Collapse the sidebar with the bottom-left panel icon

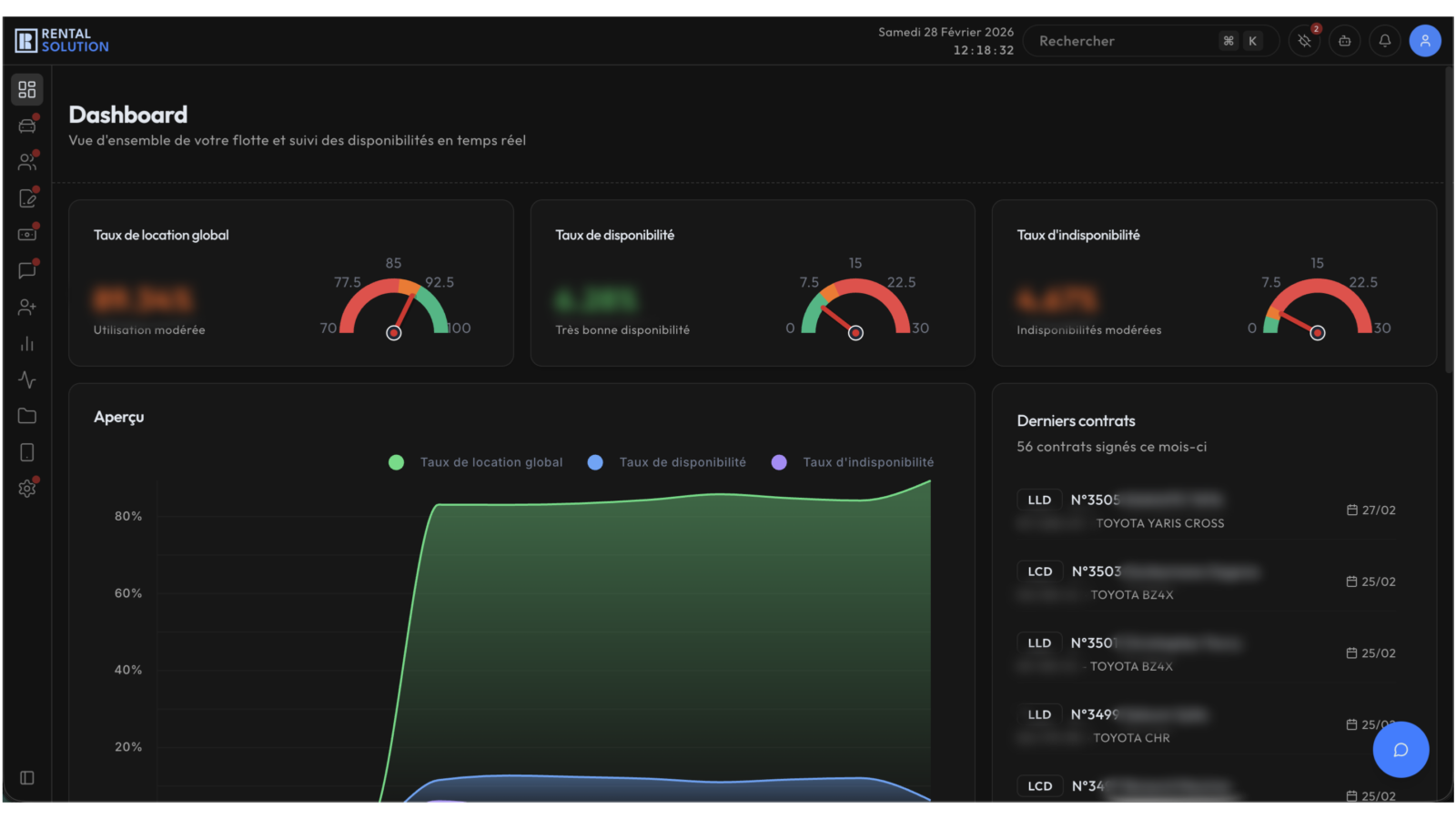[x=27, y=778]
